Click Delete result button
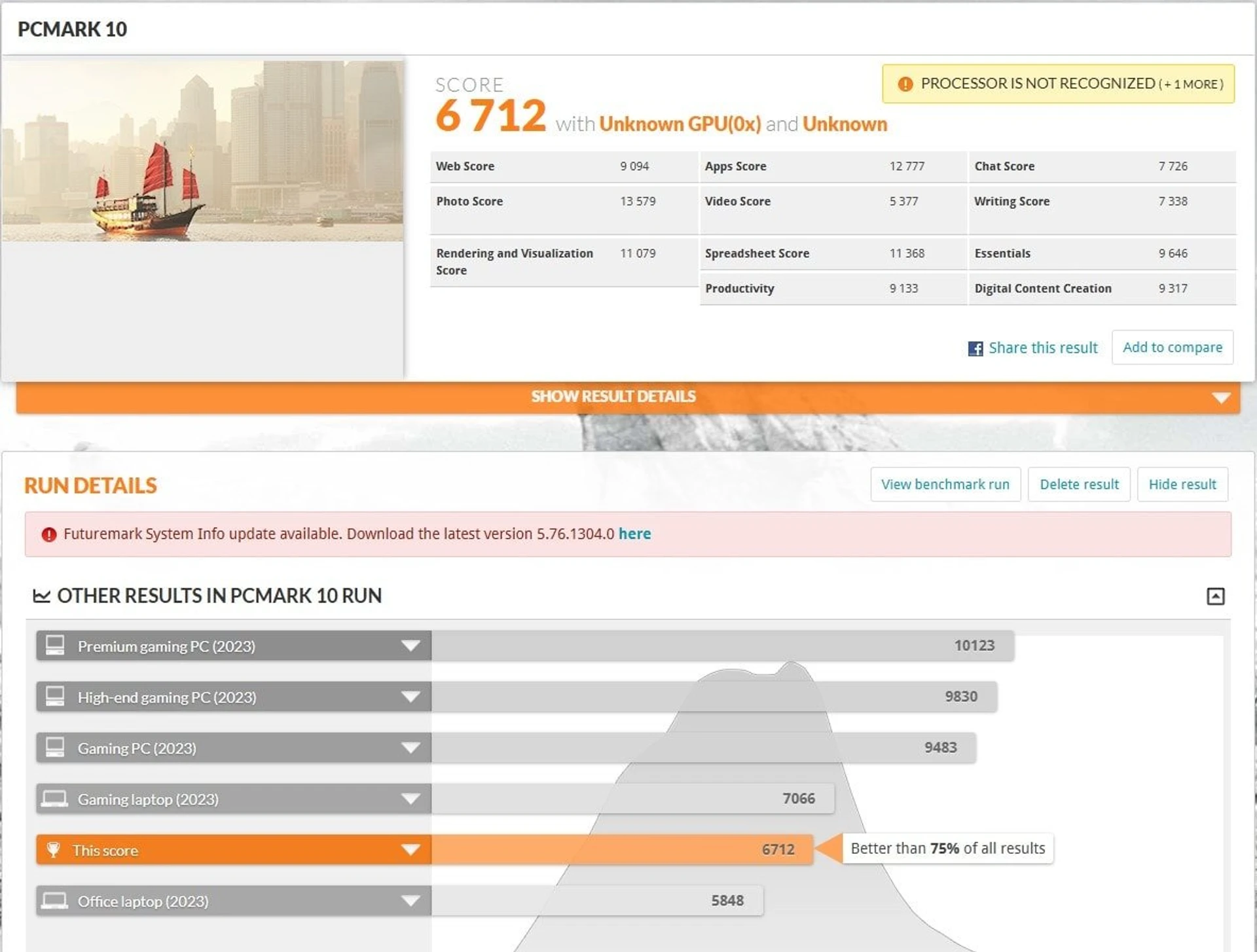This screenshot has height=952, width=1257. (x=1079, y=485)
